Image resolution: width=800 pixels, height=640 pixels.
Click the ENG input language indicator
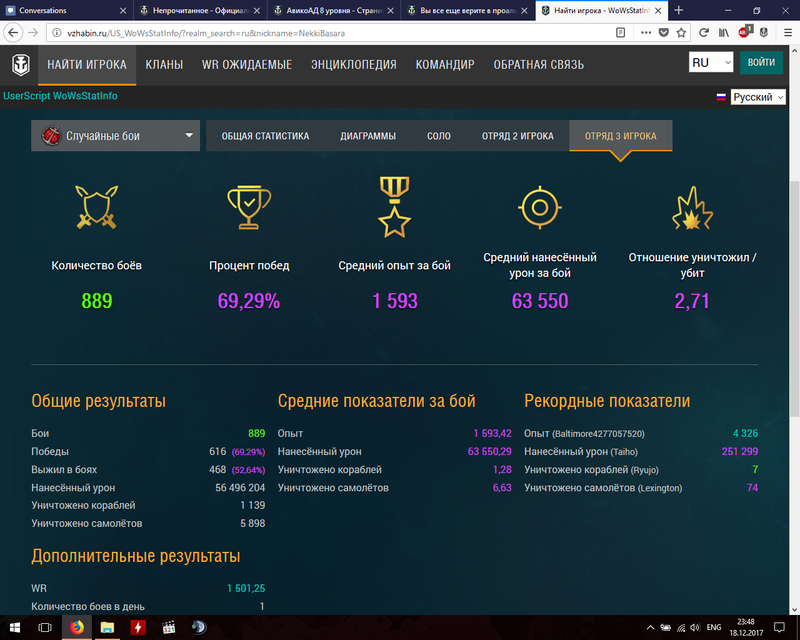(714, 627)
